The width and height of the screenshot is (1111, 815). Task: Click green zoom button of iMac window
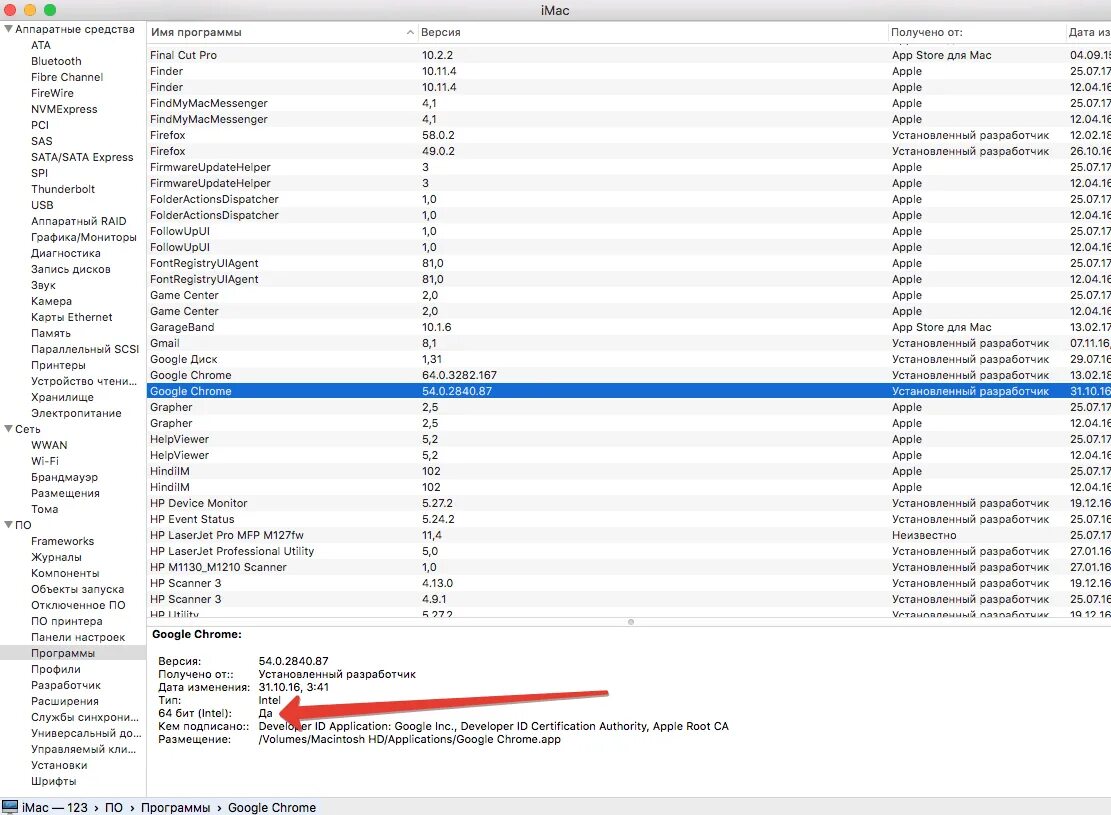50,10
